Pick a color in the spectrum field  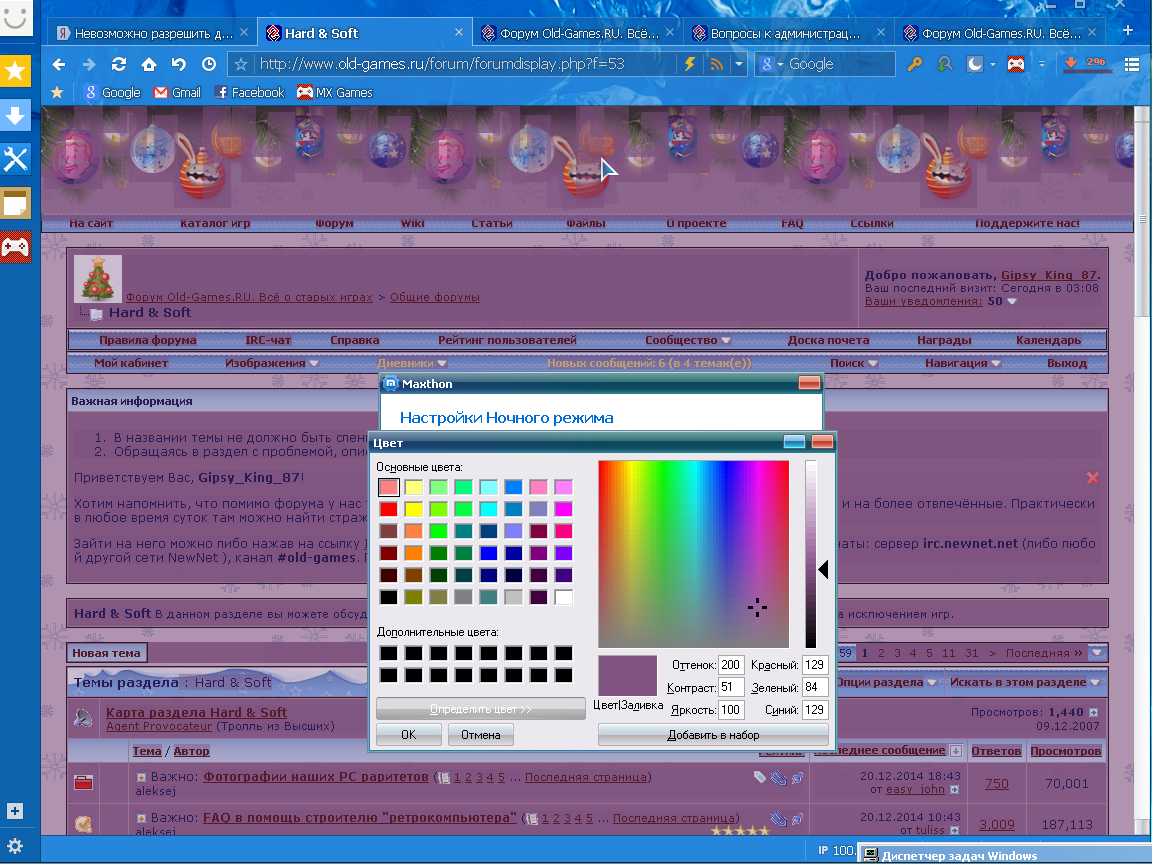pyautogui.click(x=694, y=554)
